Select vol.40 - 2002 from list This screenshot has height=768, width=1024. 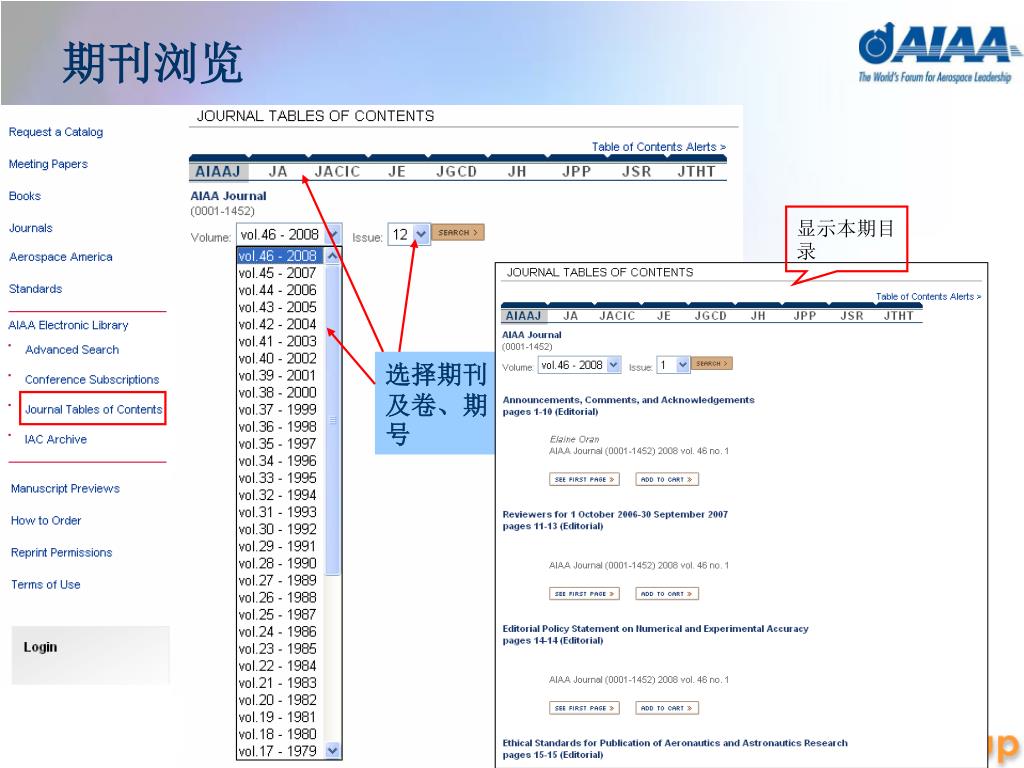[x=280, y=358]
